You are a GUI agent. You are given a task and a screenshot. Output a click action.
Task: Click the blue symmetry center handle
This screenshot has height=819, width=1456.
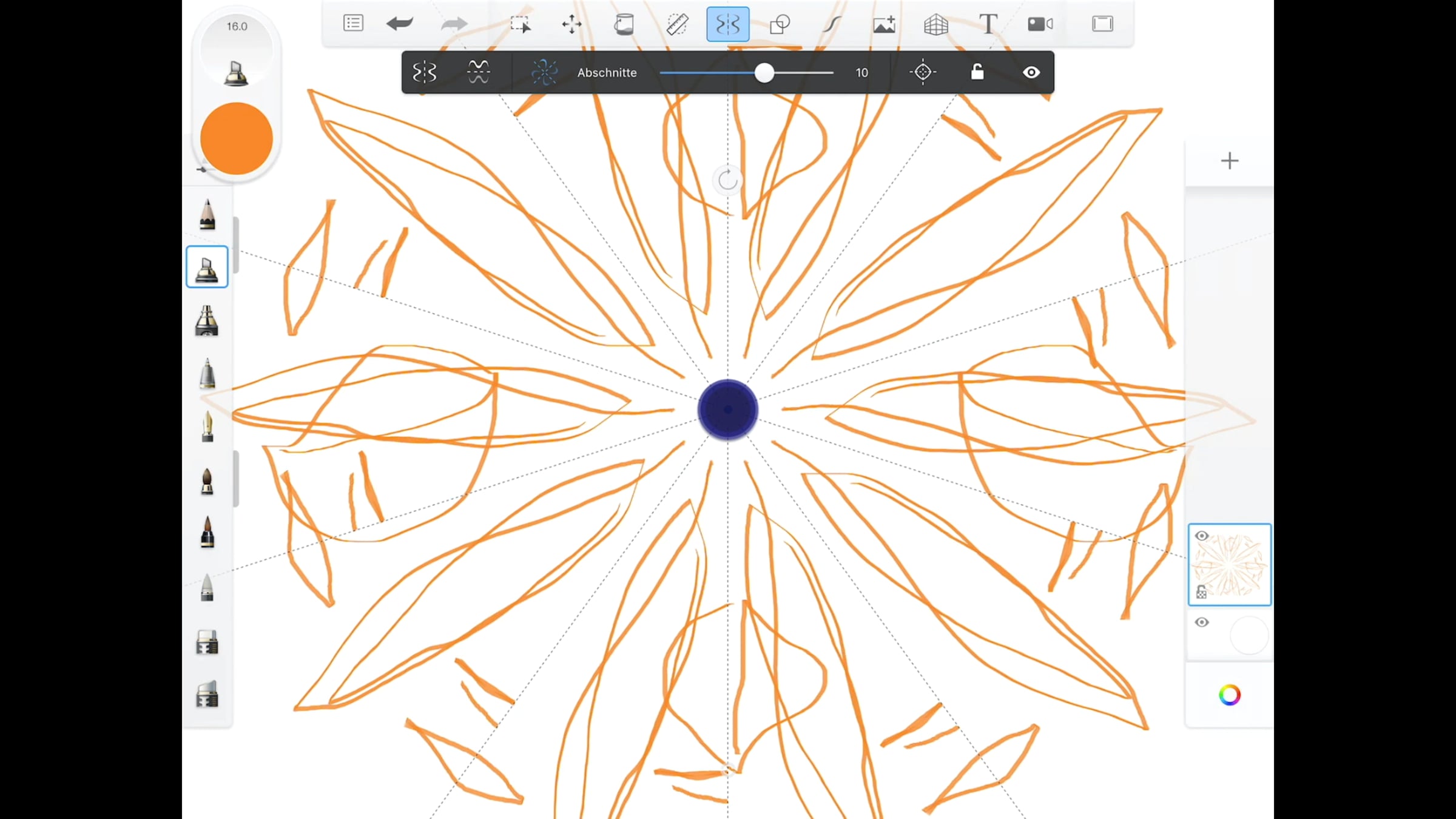click(x=728, y=409)
